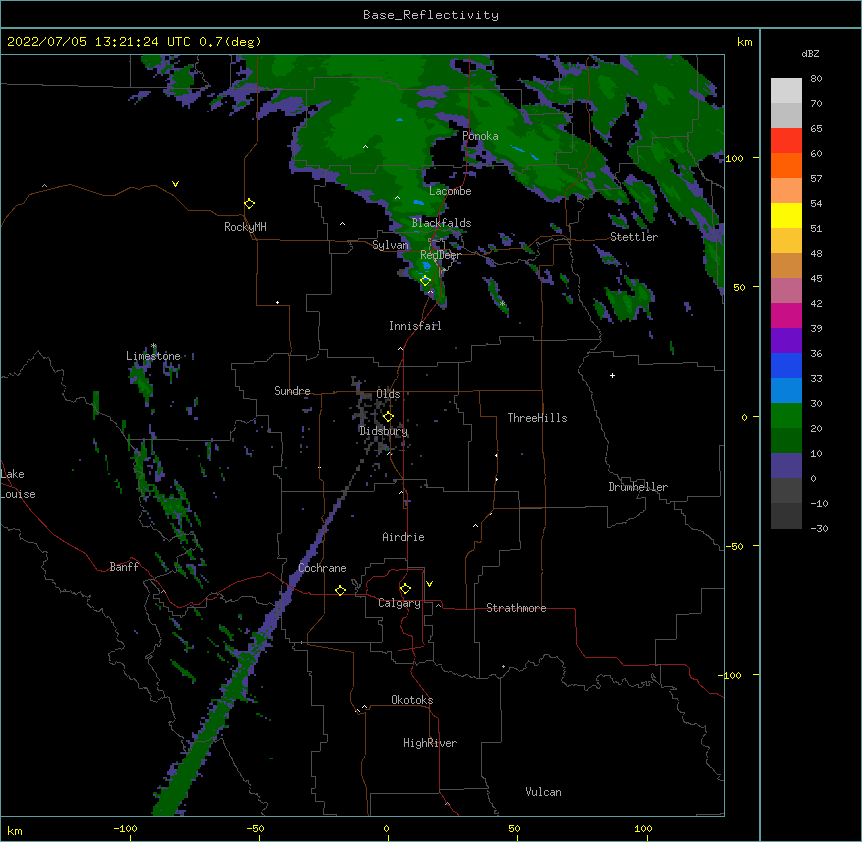The height and width of the screenshot is (842, 862).
Task: Pick the purple 36-39 dBZ legend swatch
Action: click(x=786, y=341)
